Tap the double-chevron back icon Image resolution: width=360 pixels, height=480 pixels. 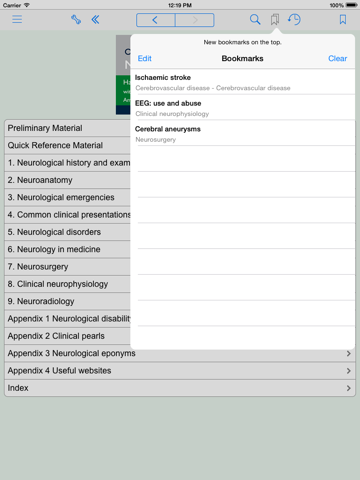click(x=95, y=20)
